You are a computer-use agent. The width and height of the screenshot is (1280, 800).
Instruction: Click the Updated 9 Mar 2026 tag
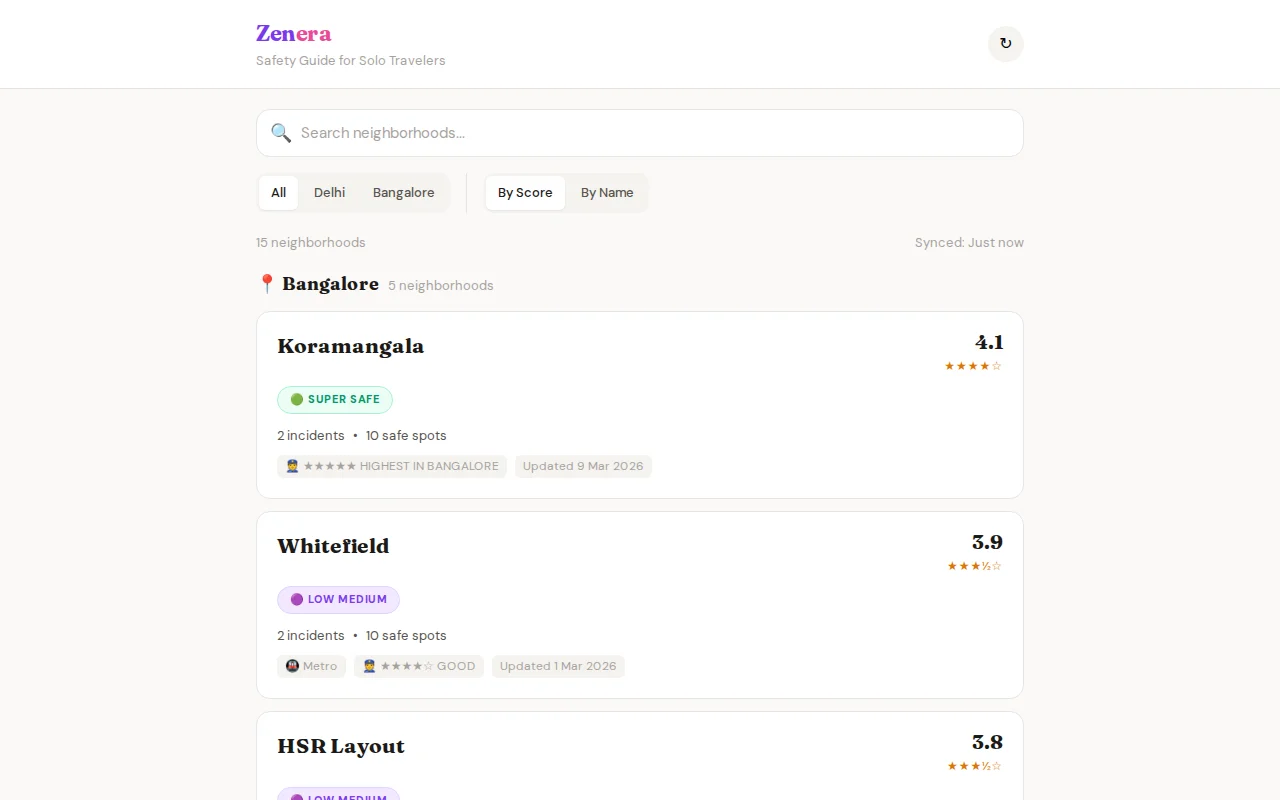583,466
